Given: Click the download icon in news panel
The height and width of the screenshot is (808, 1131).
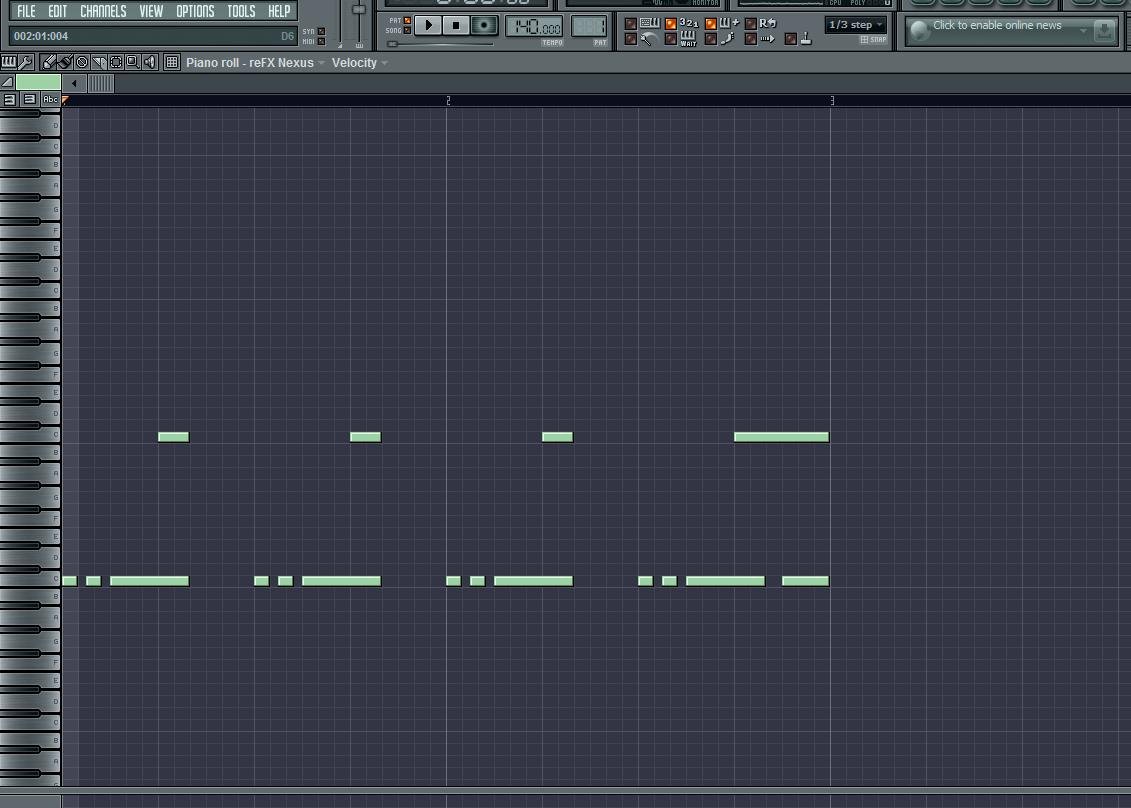Looking at the screenshot, I should click(1104, 31).
